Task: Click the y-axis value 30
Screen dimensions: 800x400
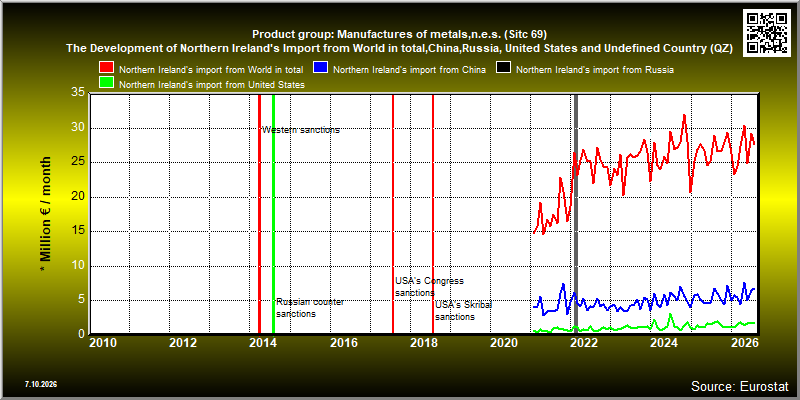Action: point(78,128)
